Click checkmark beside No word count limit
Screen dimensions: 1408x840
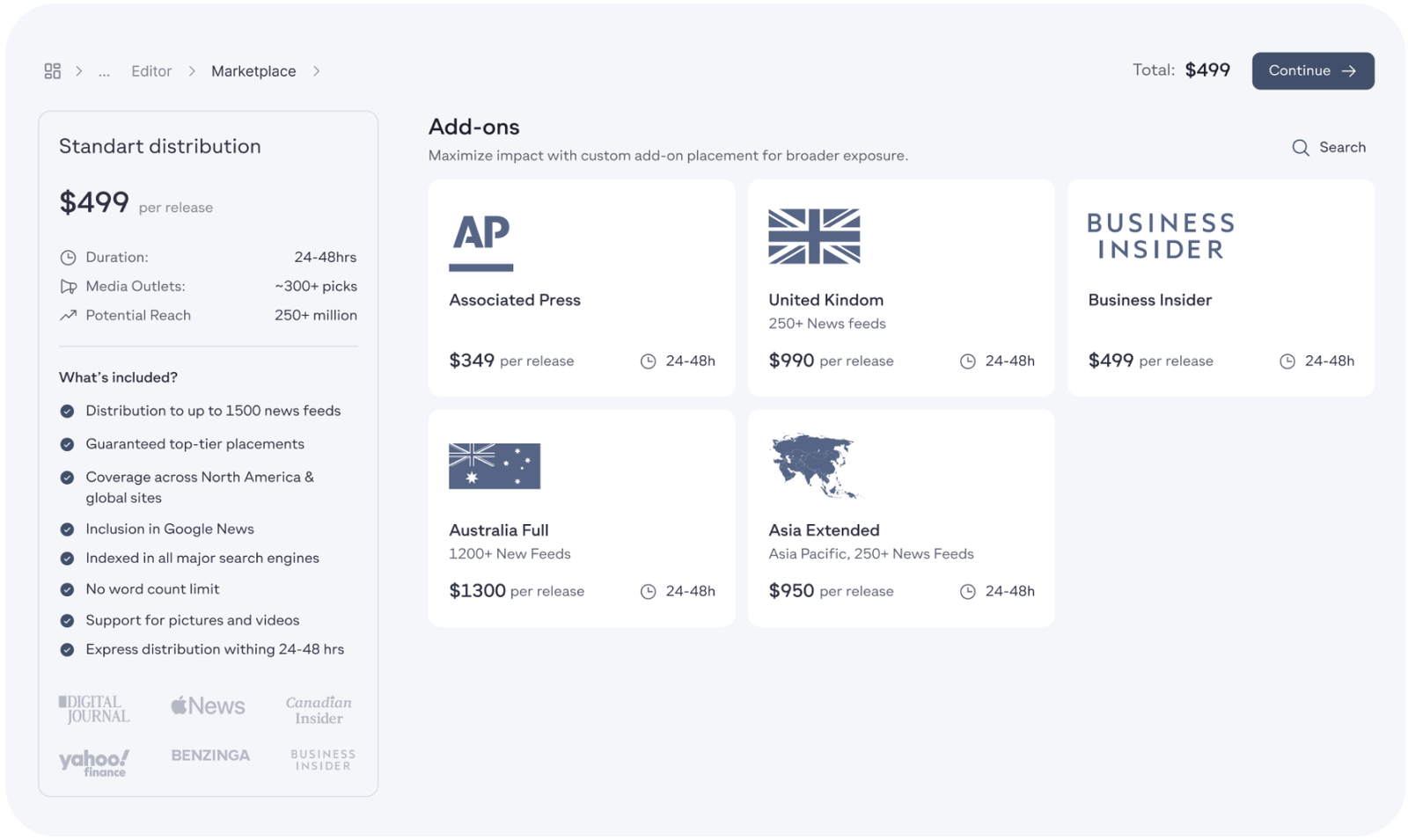67,590
